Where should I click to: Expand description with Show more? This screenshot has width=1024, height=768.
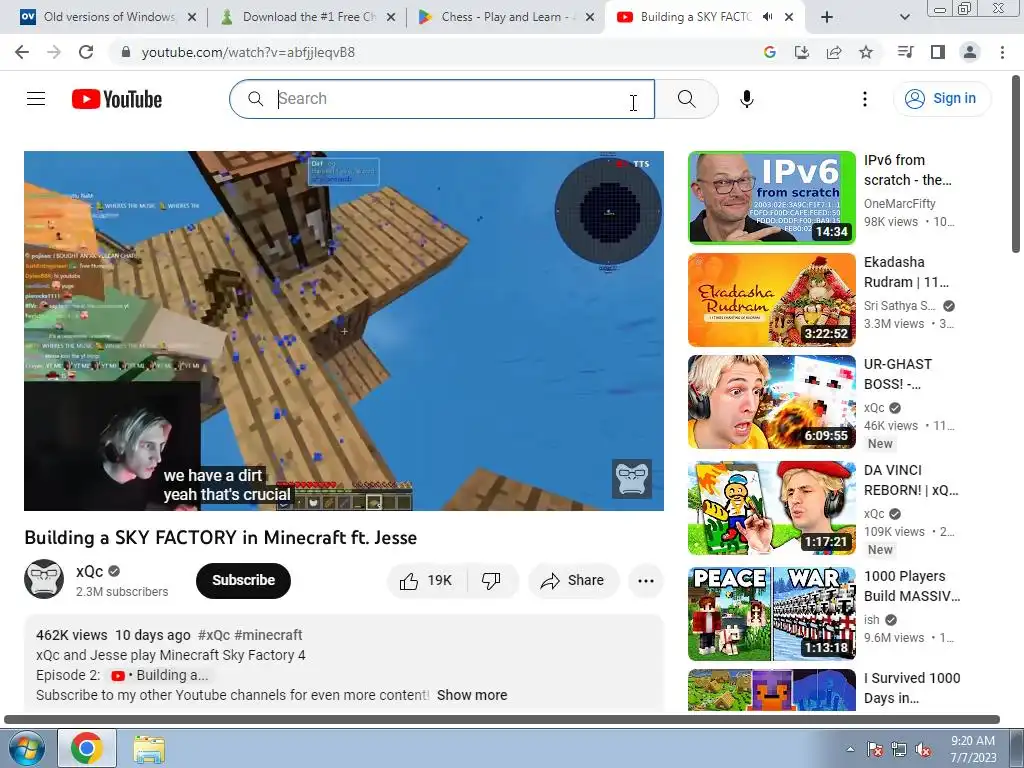coord(472,695)
